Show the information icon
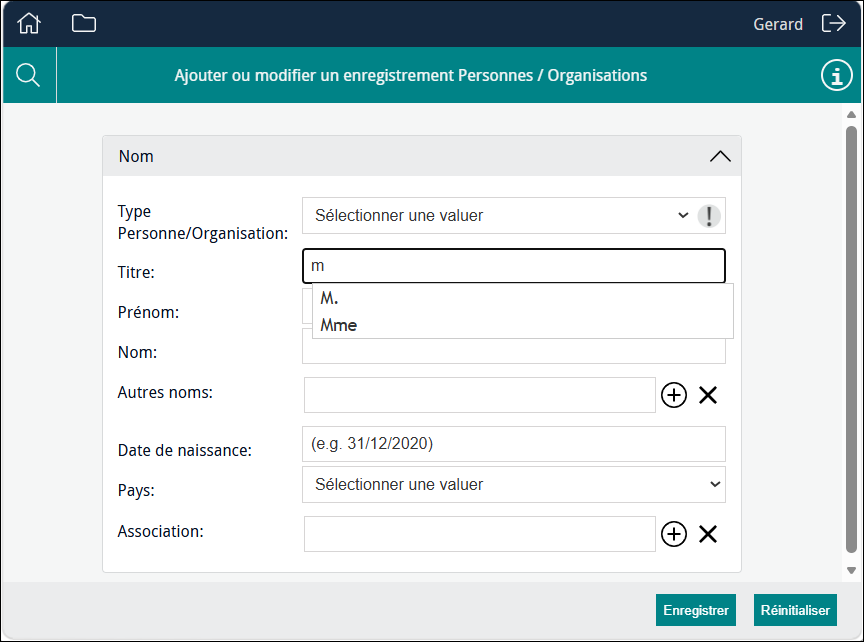Screen dimensions: 864x642 836,75
